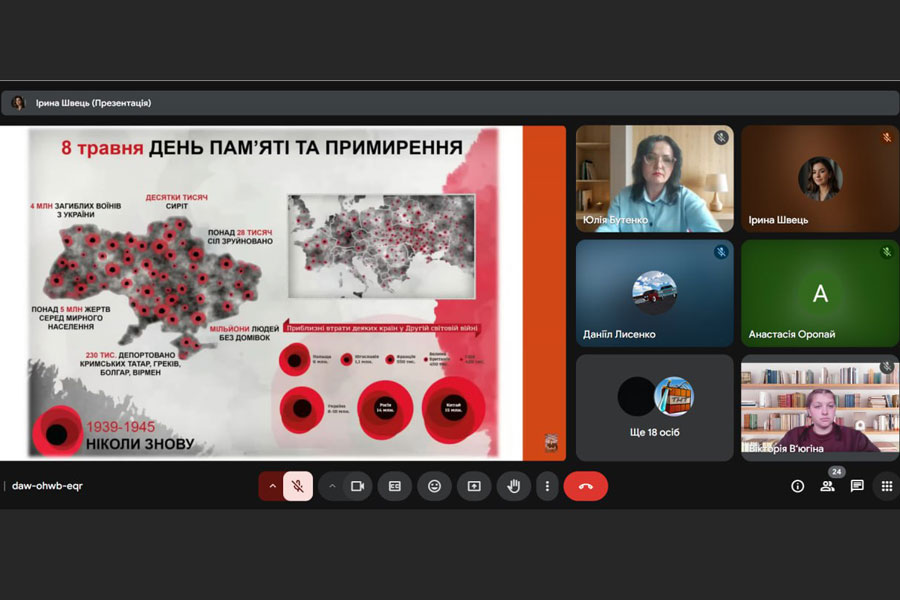Click letter A avatar of Анастасія Оропай

(820, 293)
